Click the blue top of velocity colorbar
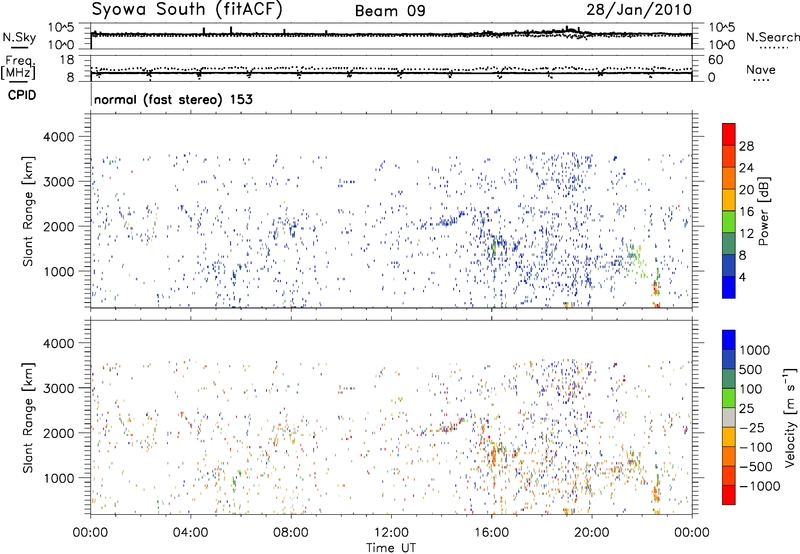800x554 pixels. (729, 340)
